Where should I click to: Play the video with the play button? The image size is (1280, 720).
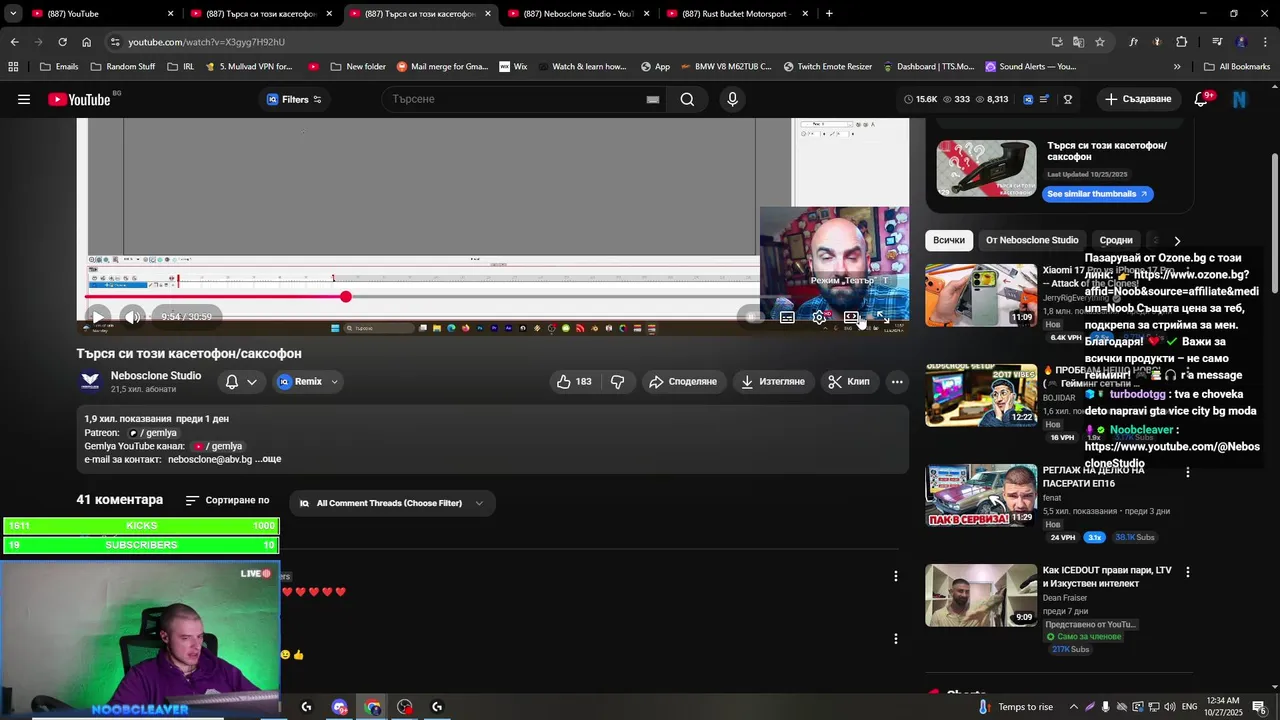coord(98,317)
